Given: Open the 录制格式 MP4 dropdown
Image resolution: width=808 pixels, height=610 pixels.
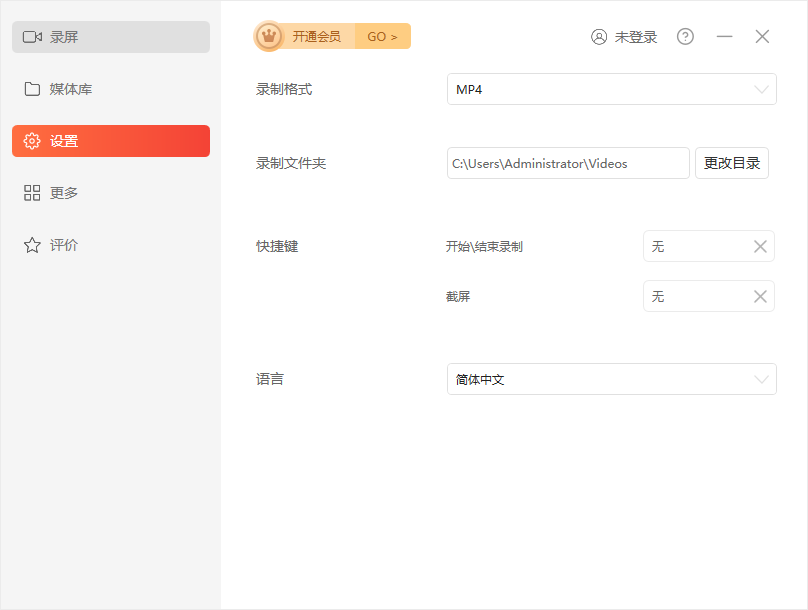Looking at the screenshot, I should point(612,89).
